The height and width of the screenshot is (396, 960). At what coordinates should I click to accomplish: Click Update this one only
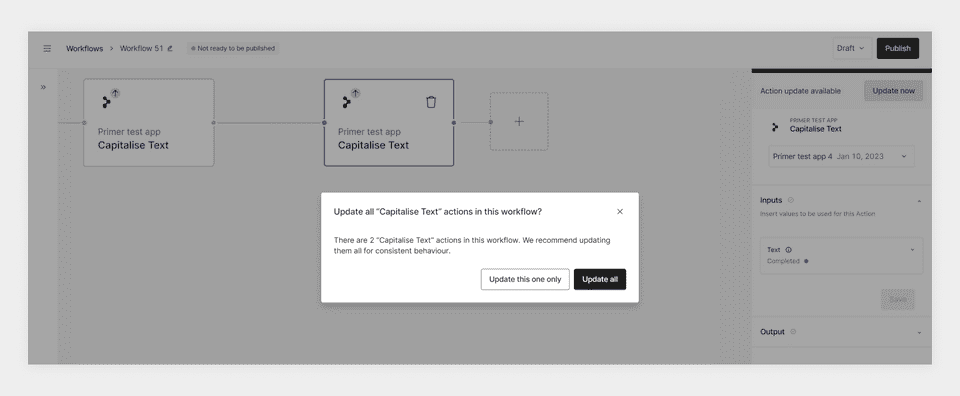525,279
